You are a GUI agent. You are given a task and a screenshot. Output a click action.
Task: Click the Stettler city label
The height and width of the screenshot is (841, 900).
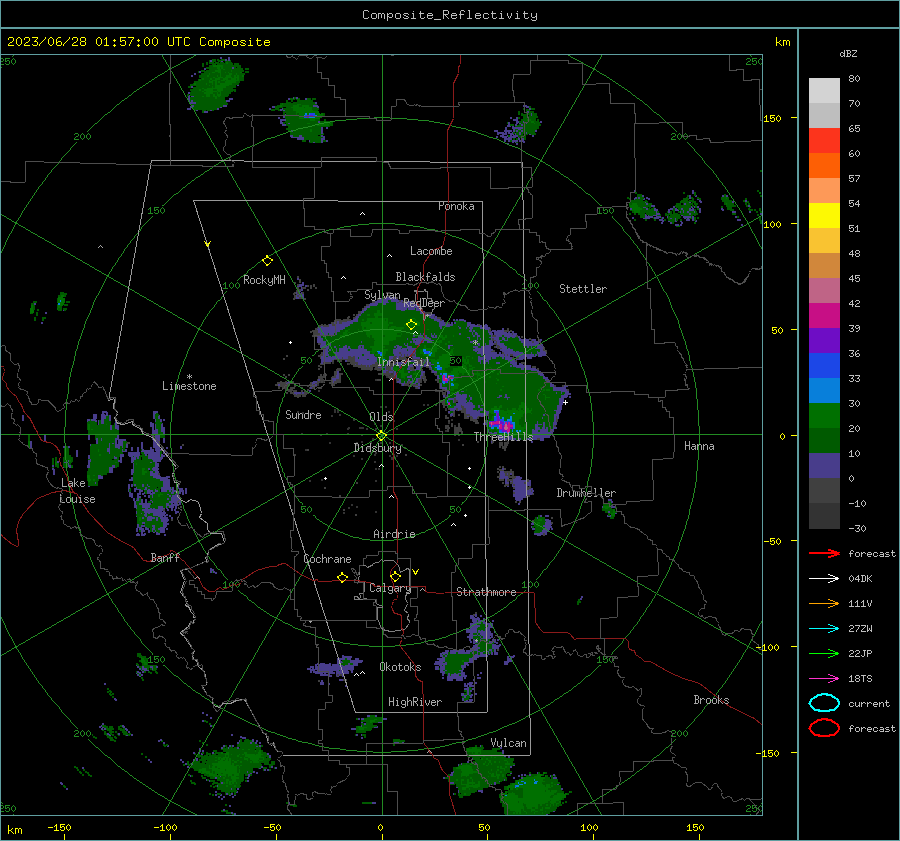click(x=583, y=289)
